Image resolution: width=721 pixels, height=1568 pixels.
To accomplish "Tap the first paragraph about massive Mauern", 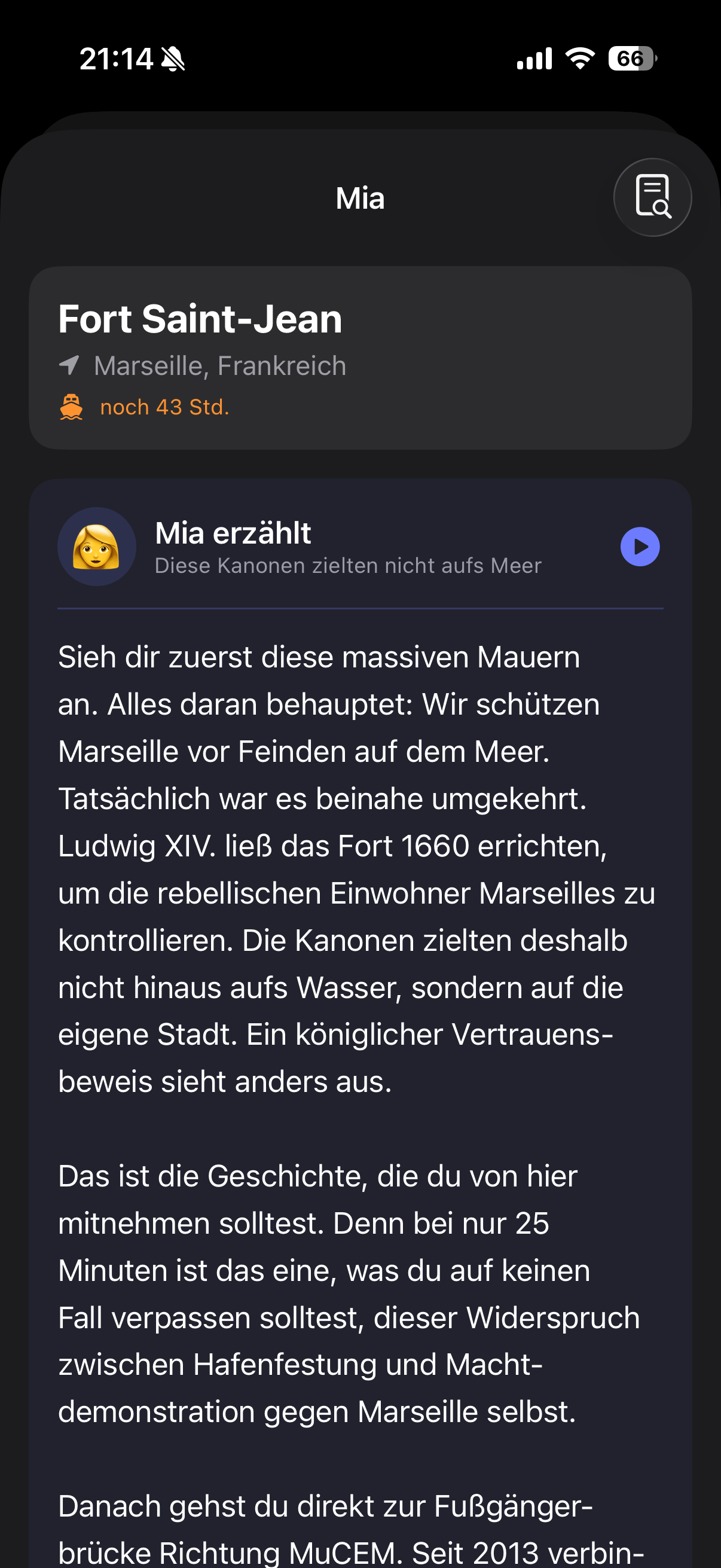I will click(357, 870).
